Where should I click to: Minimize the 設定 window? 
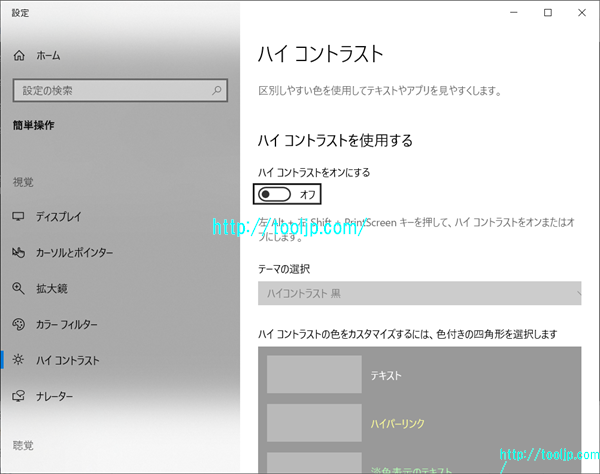pos(514,13)
